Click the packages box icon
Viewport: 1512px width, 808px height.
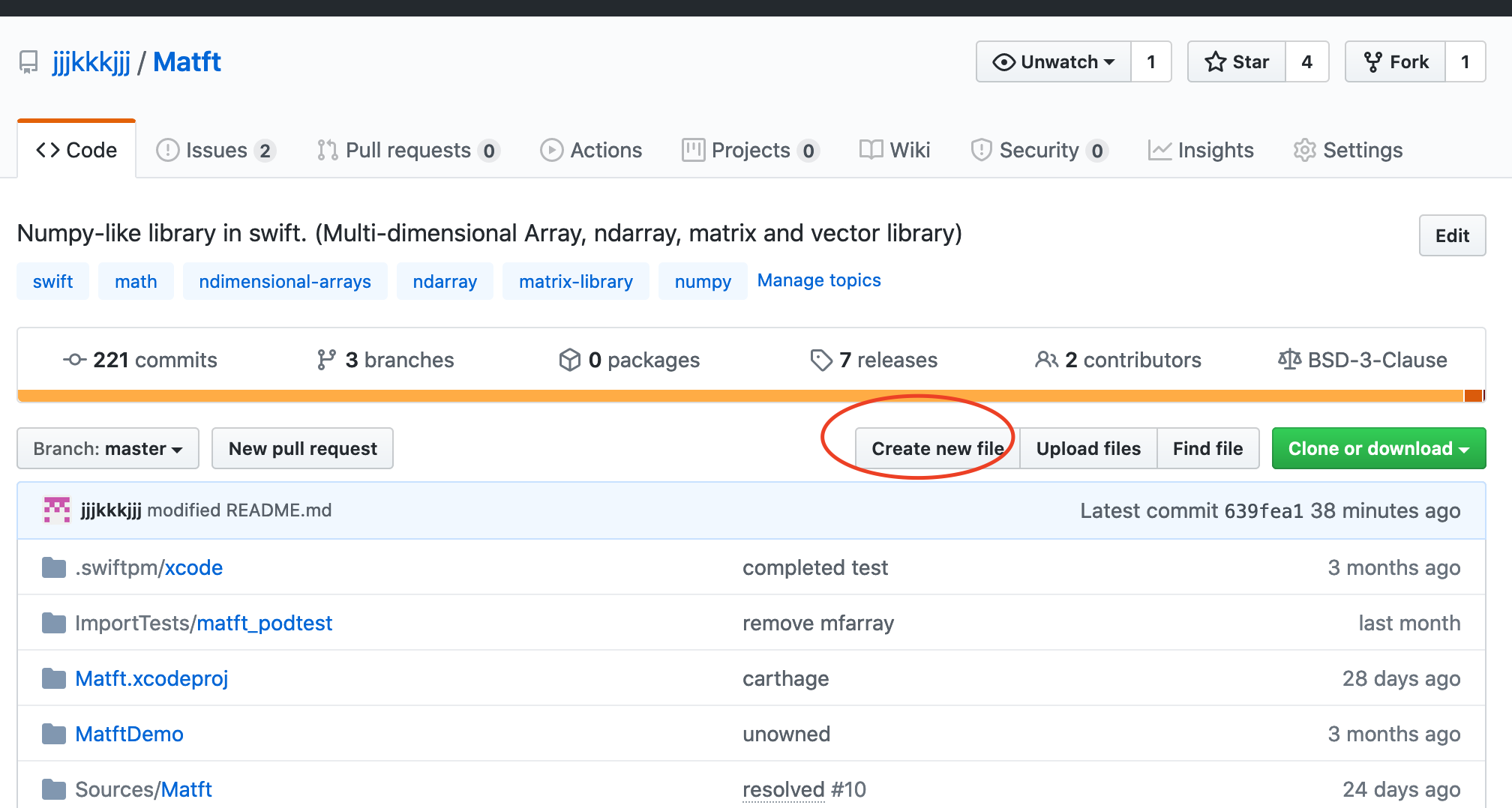(x=570, y=360)
